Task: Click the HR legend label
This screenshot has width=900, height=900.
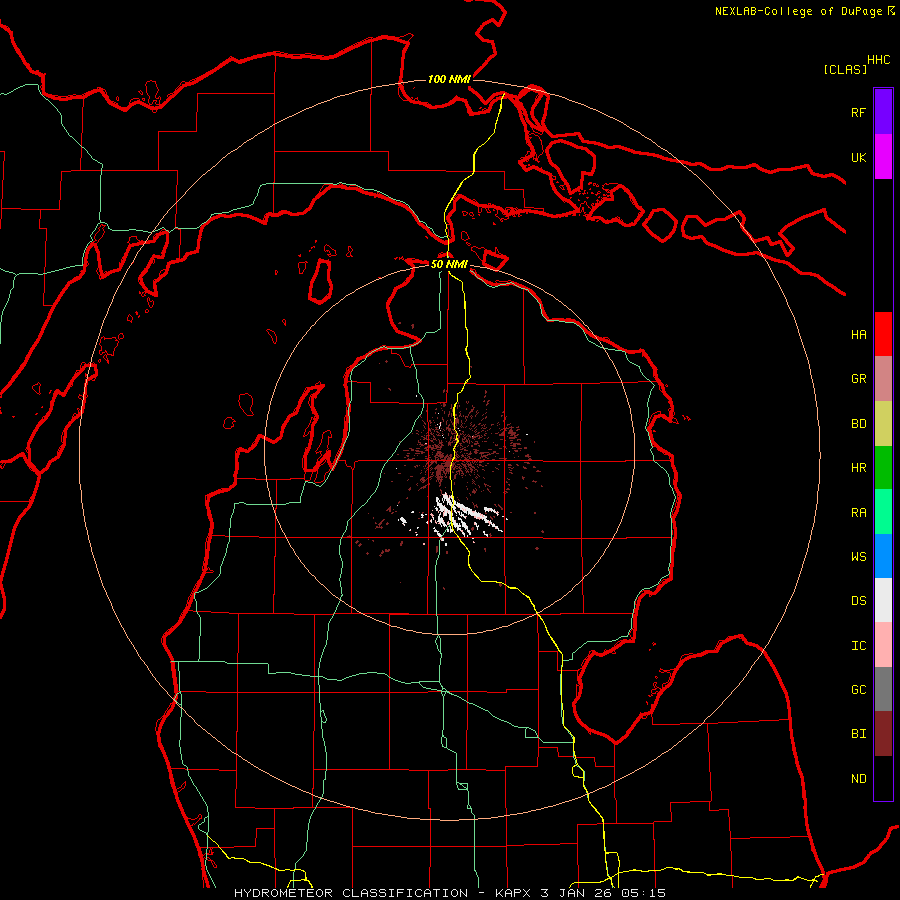Action: click(x=858, y=468)
